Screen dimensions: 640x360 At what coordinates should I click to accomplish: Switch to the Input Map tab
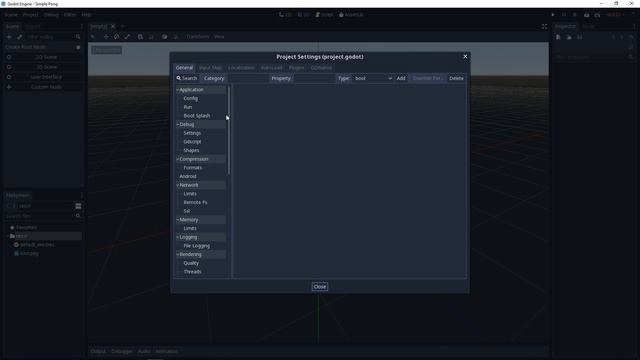pos(210,68)
